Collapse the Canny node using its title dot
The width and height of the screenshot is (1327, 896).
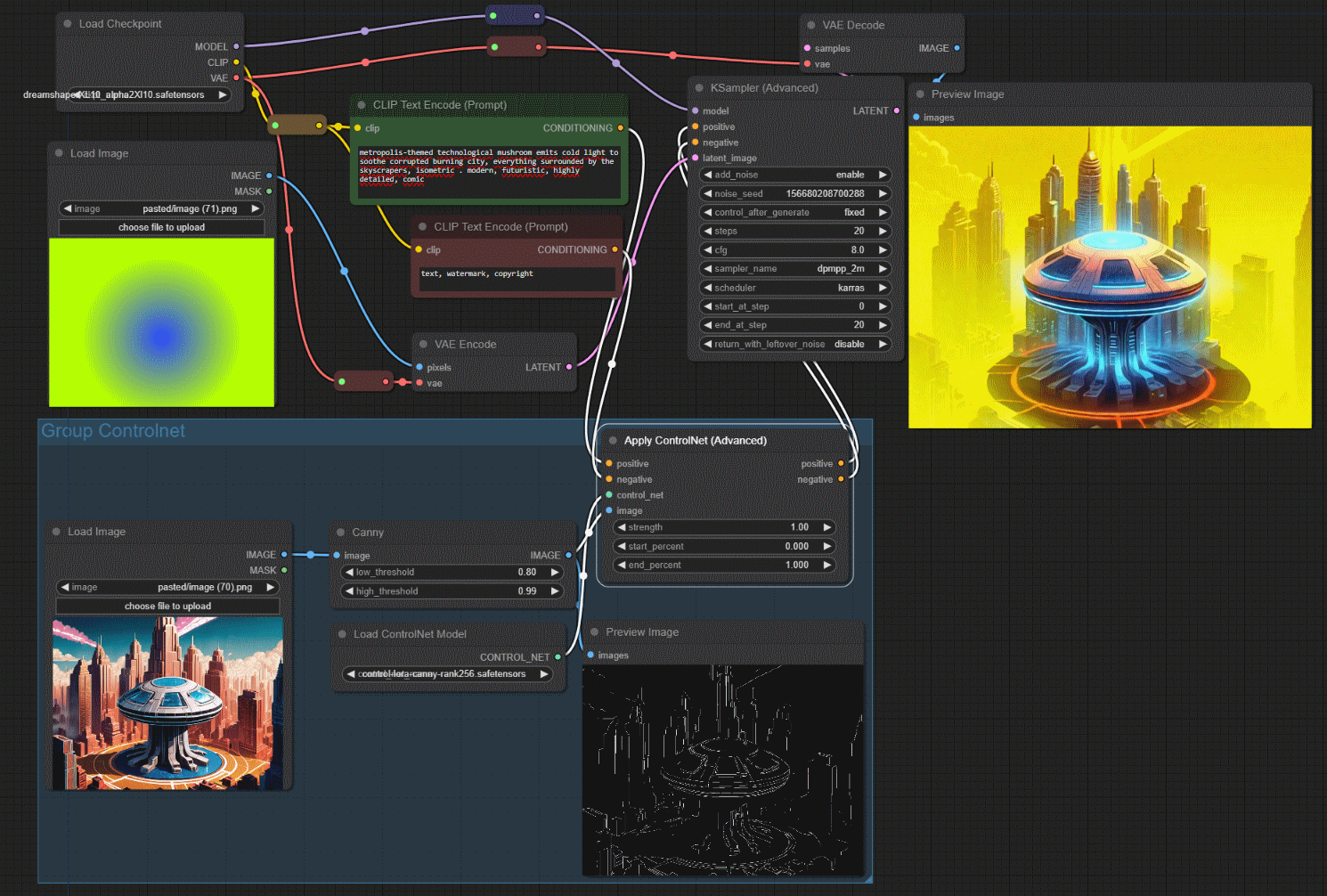[x=340, y=533]
